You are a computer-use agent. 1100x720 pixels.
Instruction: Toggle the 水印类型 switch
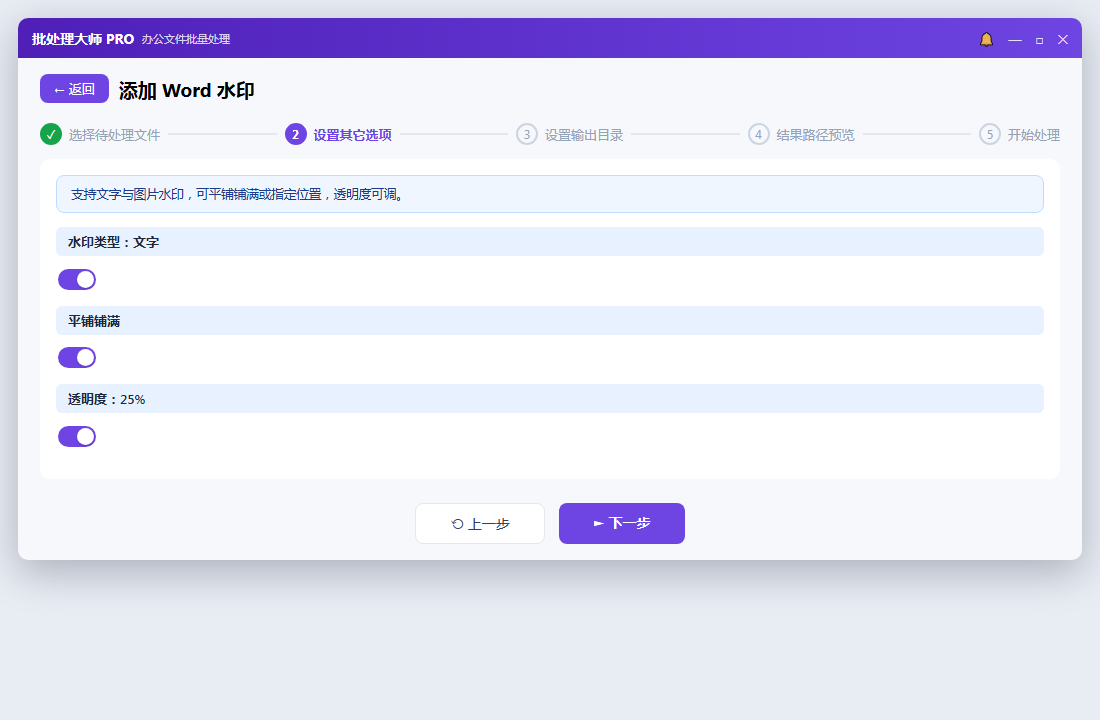[x=77, y=279]
